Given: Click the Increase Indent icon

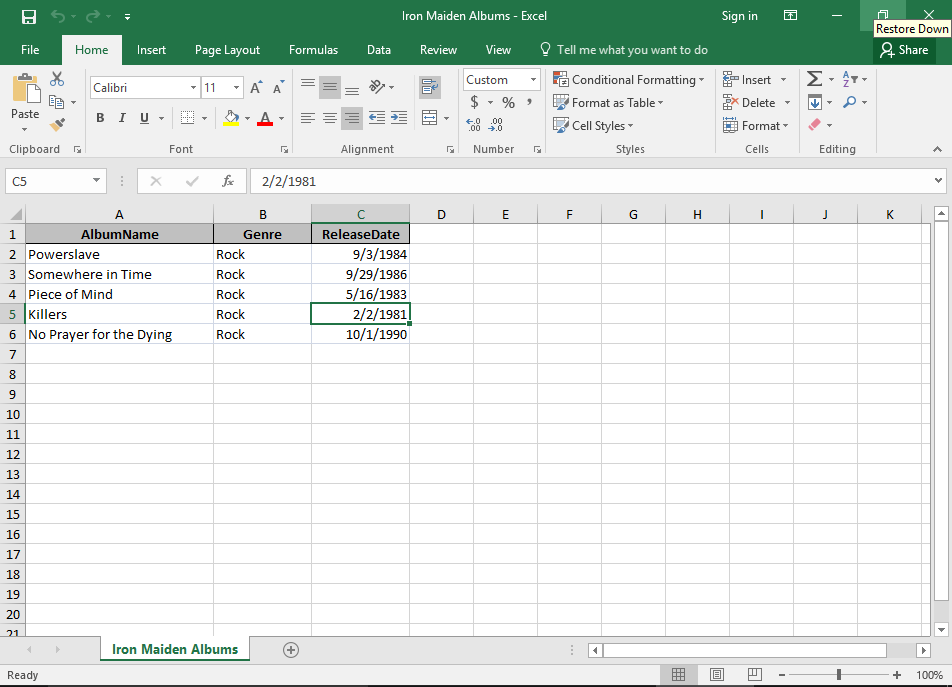Looking at the screenshot, I should click(399, 118).
